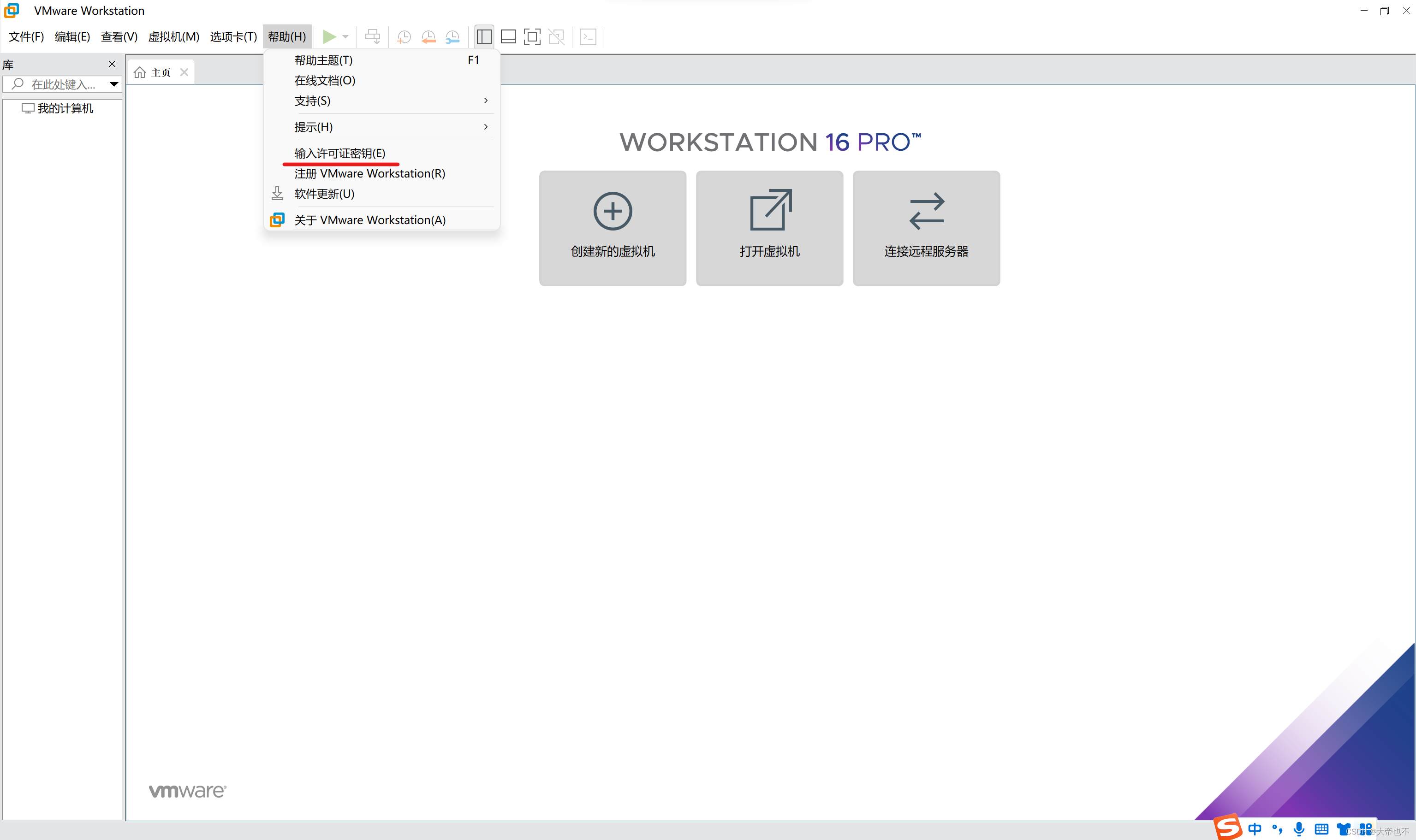Click 连接远程服务器 tile
The image size is (1416, 840).
point(926,228)
